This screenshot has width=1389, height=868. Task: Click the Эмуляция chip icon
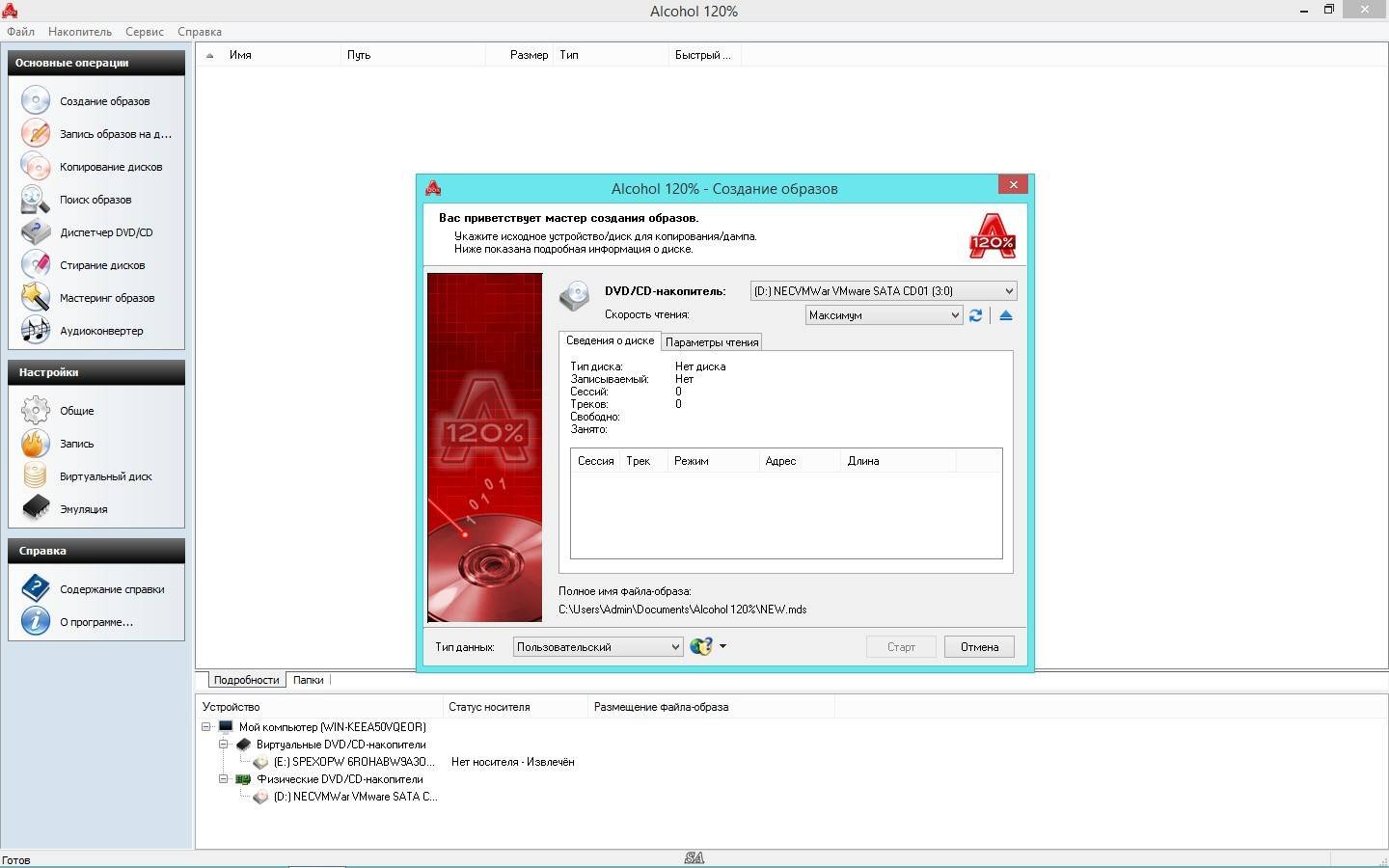[x=36, y=508]
